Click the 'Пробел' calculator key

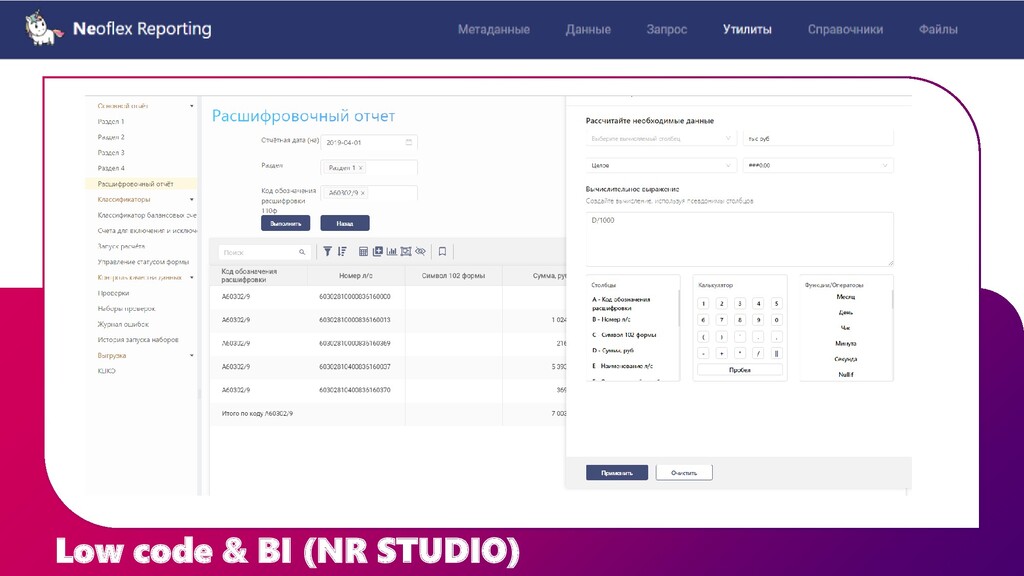click(740, 370)
